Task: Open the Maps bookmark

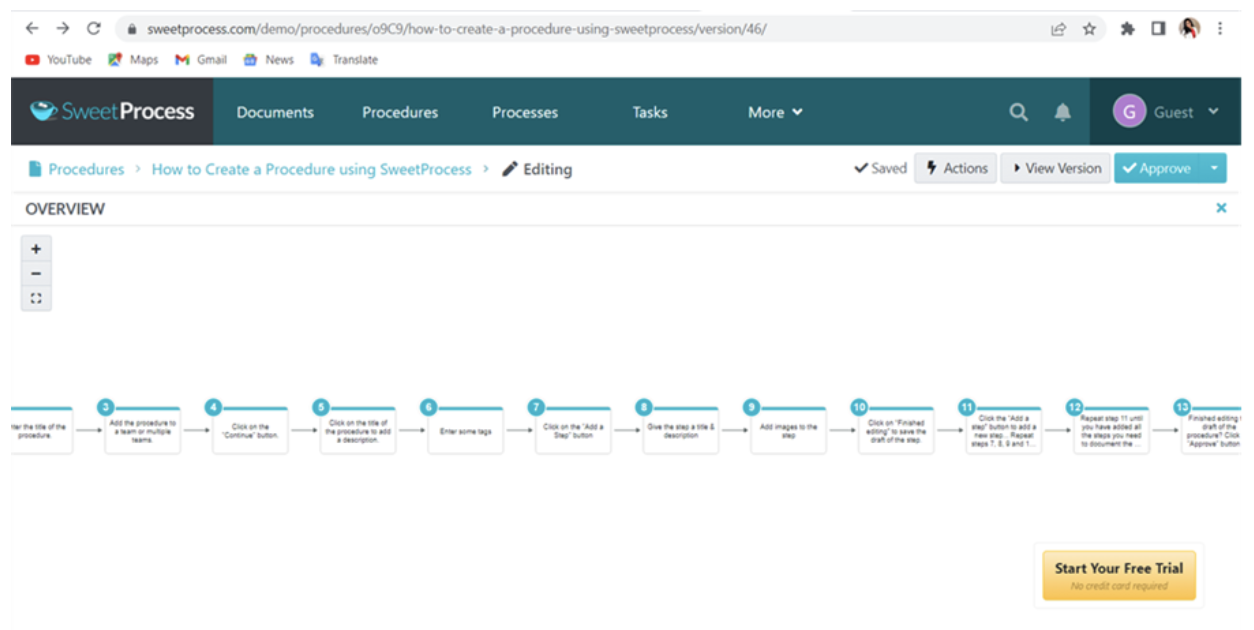Action: click(133, 60)
